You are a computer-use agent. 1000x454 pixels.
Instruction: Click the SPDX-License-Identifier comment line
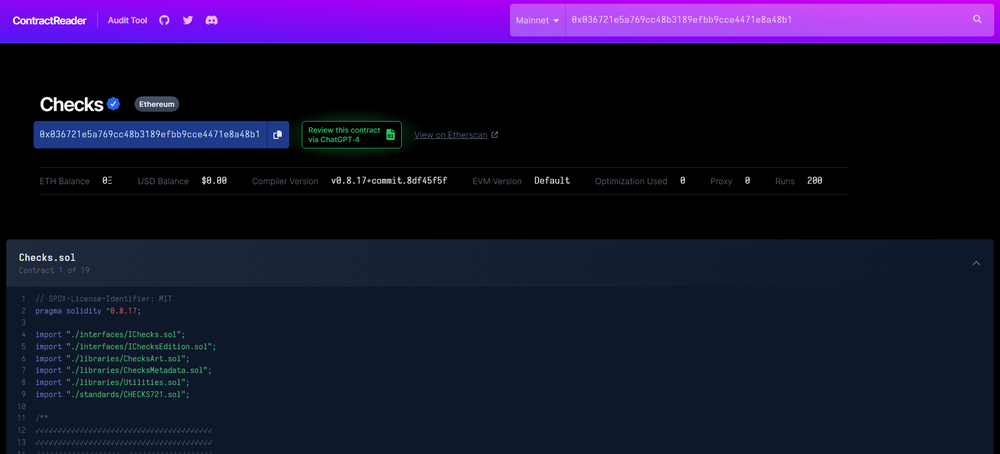pos(103,298)
